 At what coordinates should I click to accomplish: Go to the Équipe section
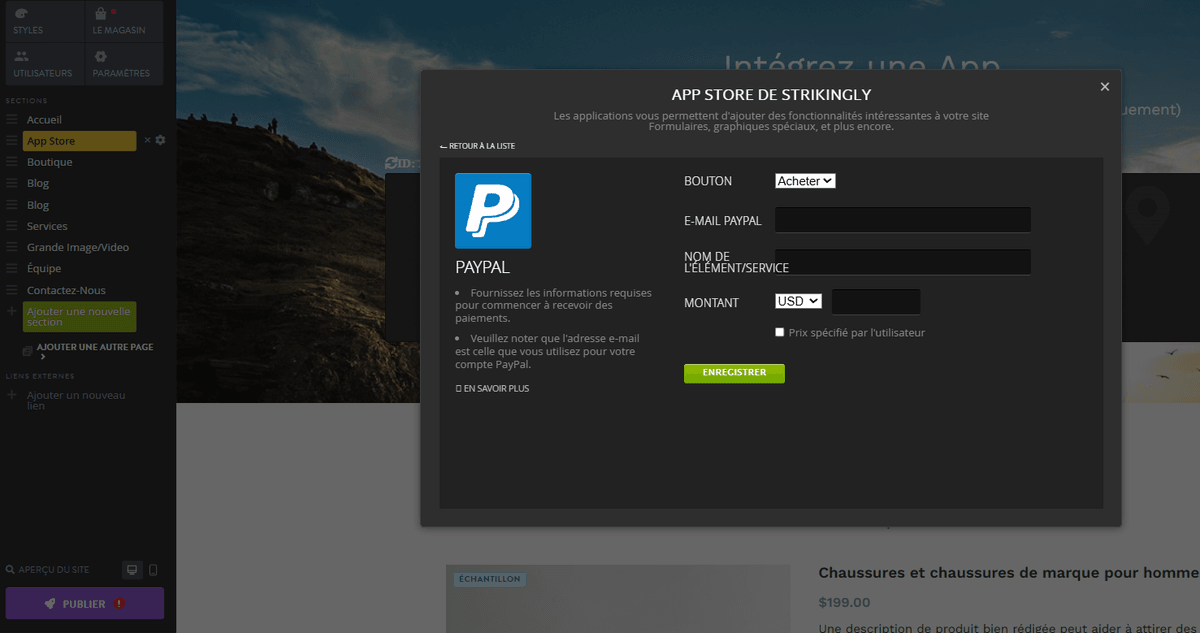click(x=44, y=268)
